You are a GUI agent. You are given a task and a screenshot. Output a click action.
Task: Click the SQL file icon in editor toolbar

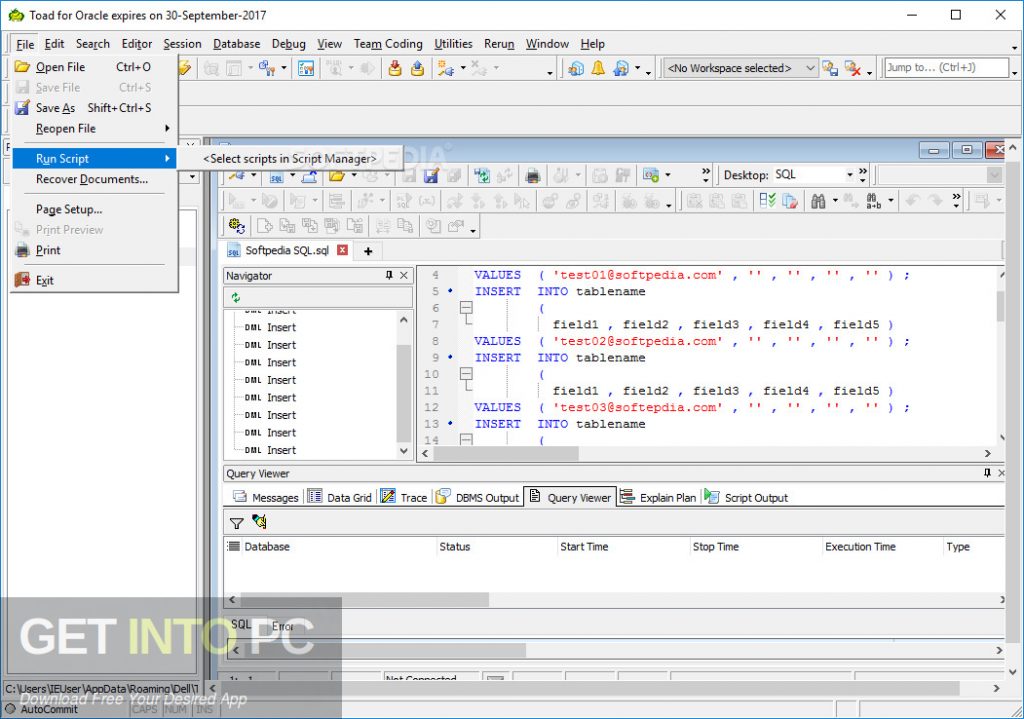pos(276,175)
